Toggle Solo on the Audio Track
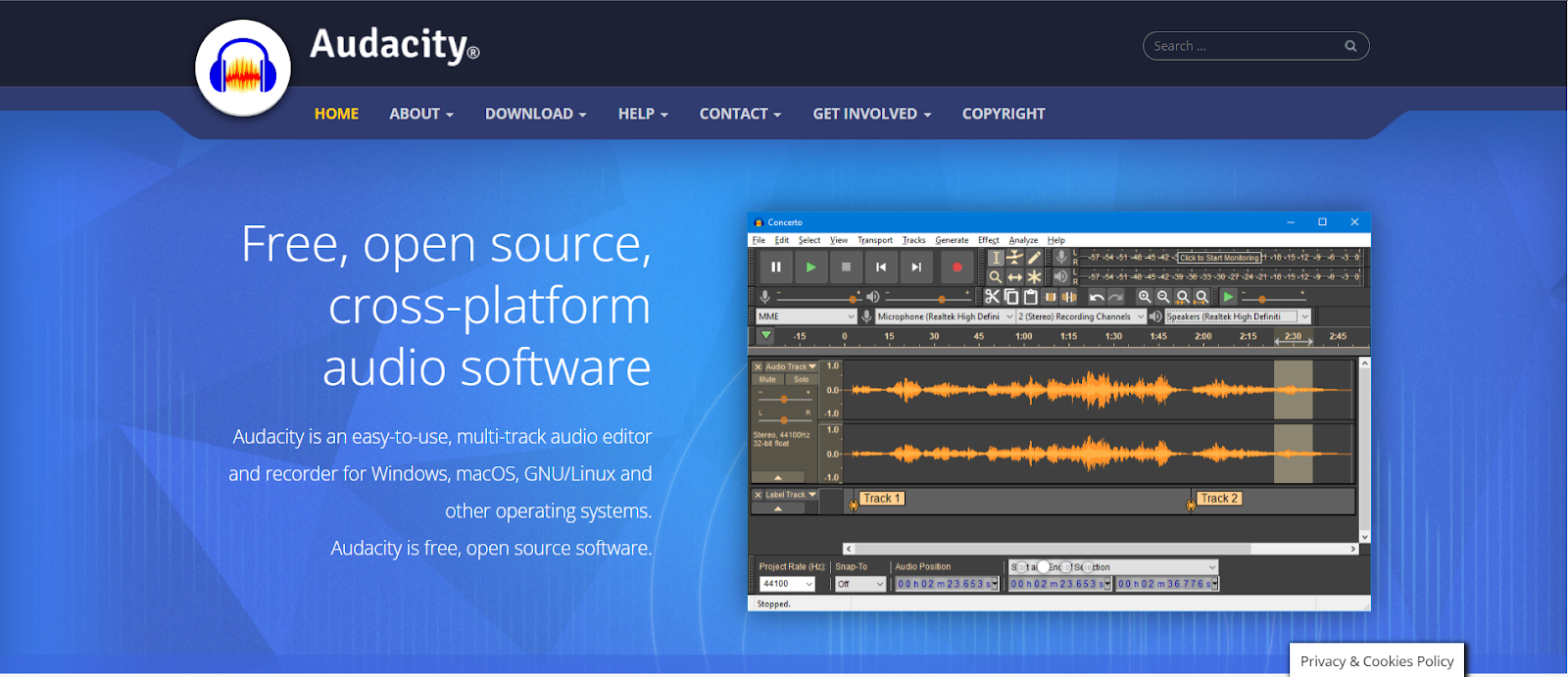Image resolution: width=1568 pixels, height=677 pixels. pos(801,379)
